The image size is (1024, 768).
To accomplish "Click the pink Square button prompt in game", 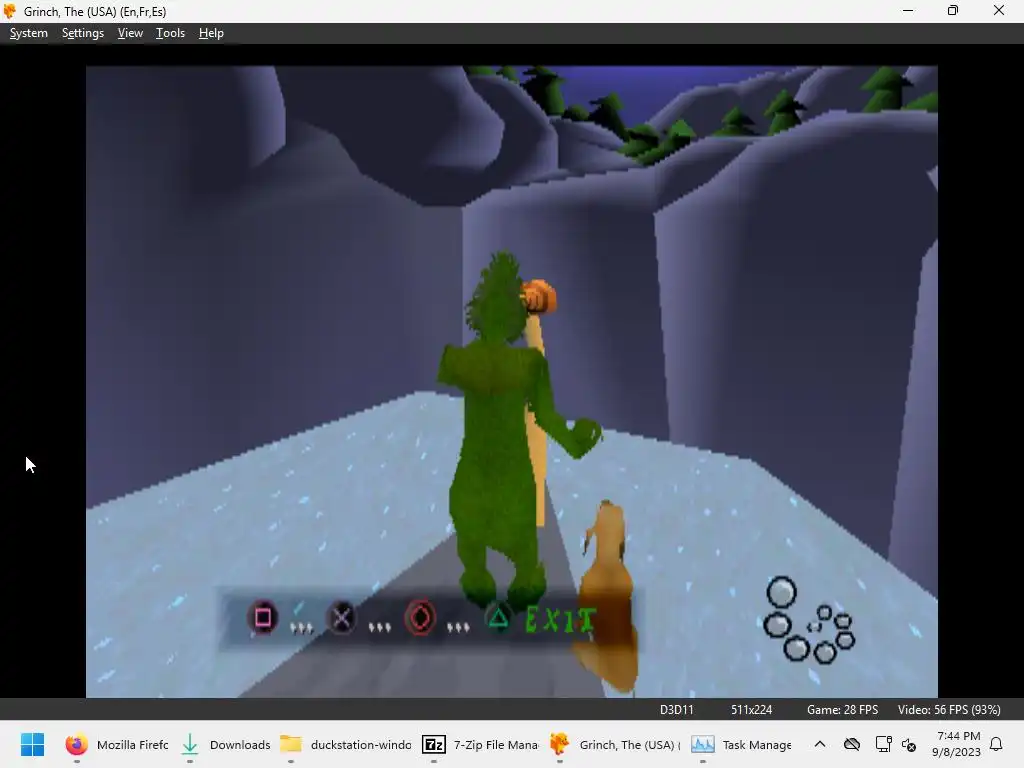I will pyautogui.click(x=263, y=617).
